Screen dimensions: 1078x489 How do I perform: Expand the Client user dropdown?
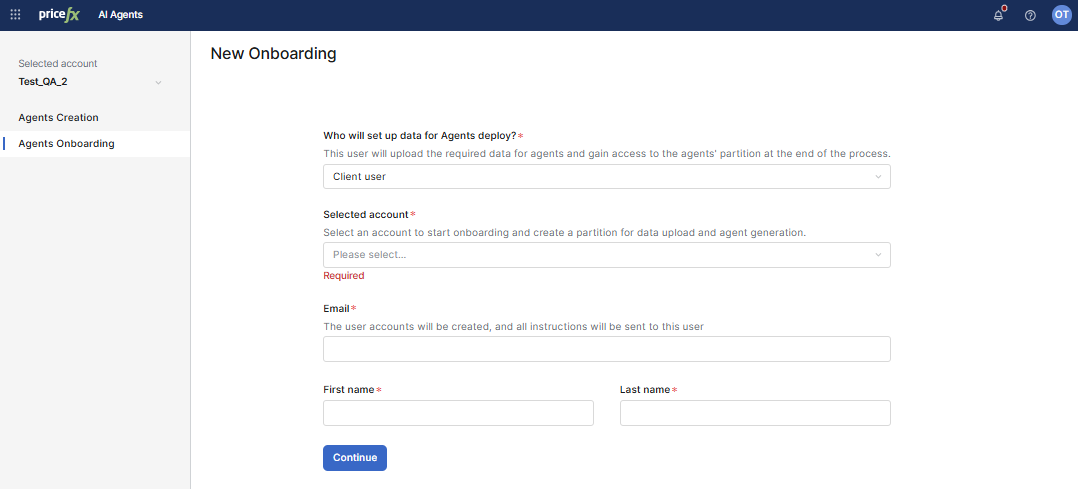pos(605,177)
